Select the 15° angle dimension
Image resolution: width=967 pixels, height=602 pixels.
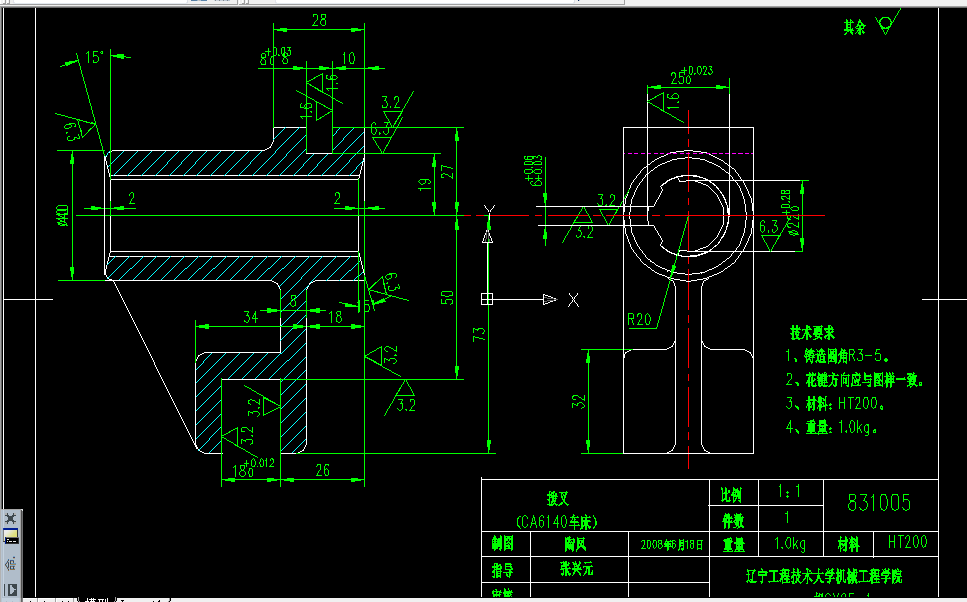(x=94, y=57)
